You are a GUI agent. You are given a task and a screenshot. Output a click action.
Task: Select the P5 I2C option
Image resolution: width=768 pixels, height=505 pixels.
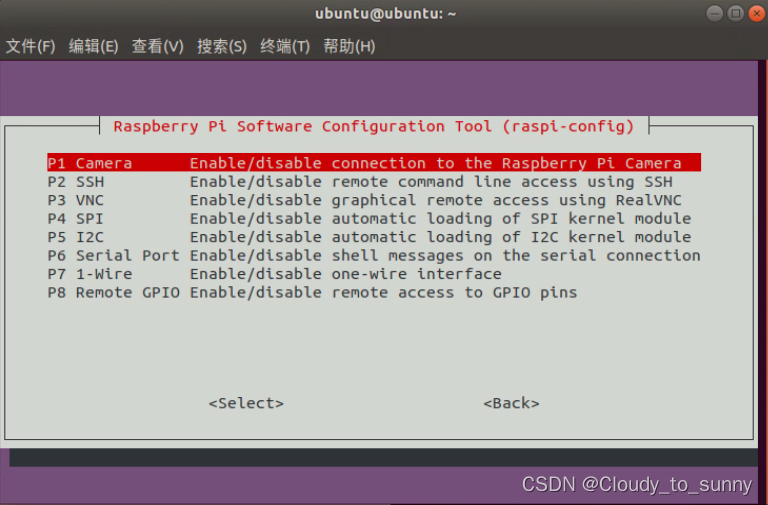[x=374, y=237]
